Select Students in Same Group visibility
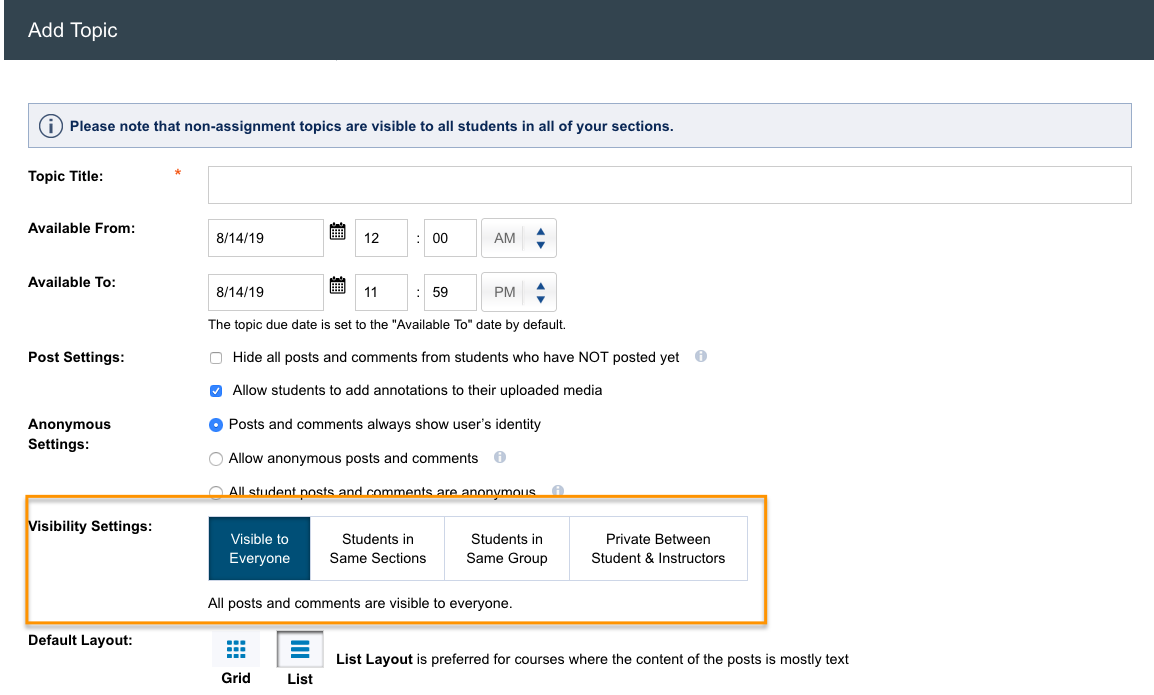Viewport: 1154px width, 695px height. [x=506, y=548]
